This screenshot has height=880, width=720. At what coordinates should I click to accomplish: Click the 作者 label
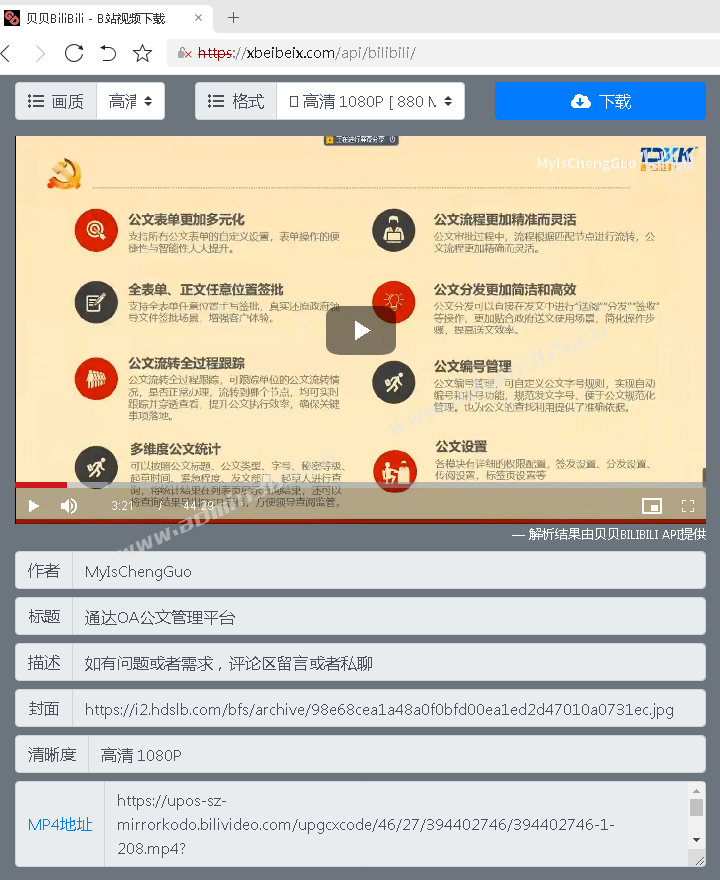click(44, 571)
